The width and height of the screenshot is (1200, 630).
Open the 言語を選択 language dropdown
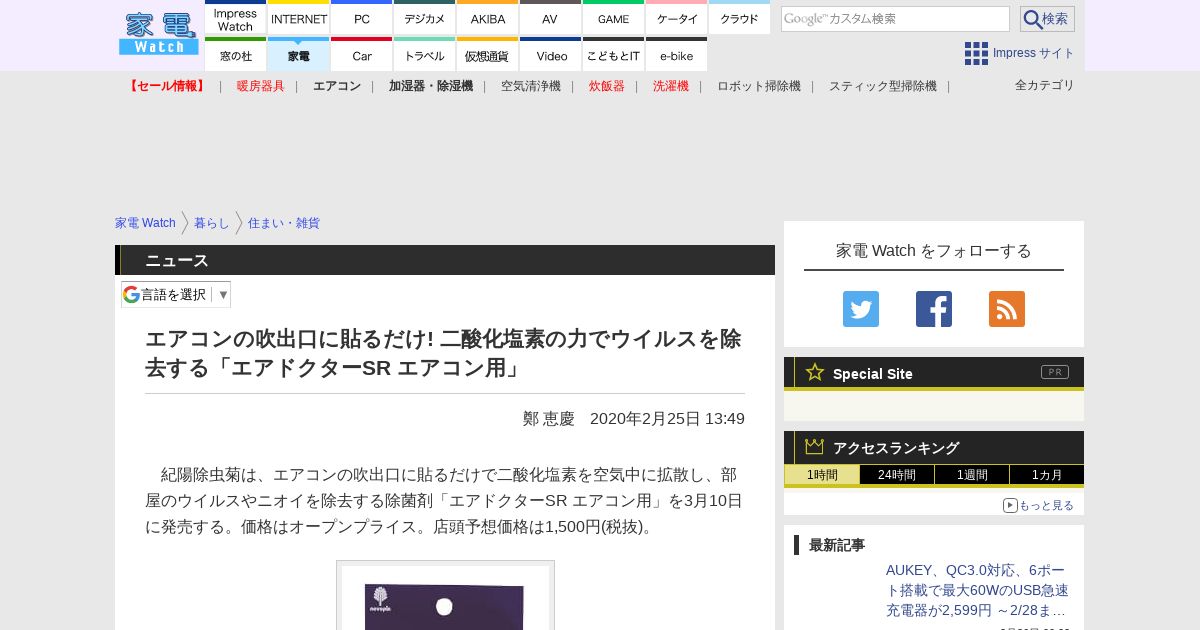(176, 294)
